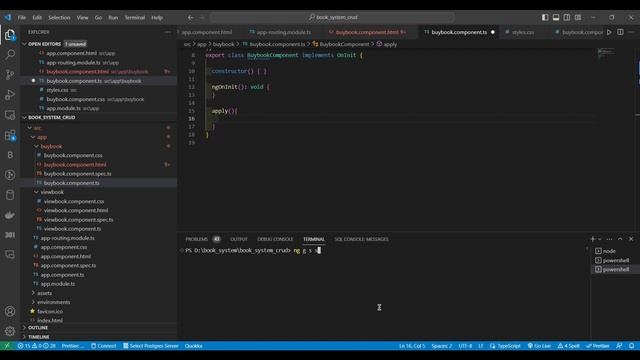Open viewbook.component.html in file tree
640x360 pixels.
tap(76, 211)
